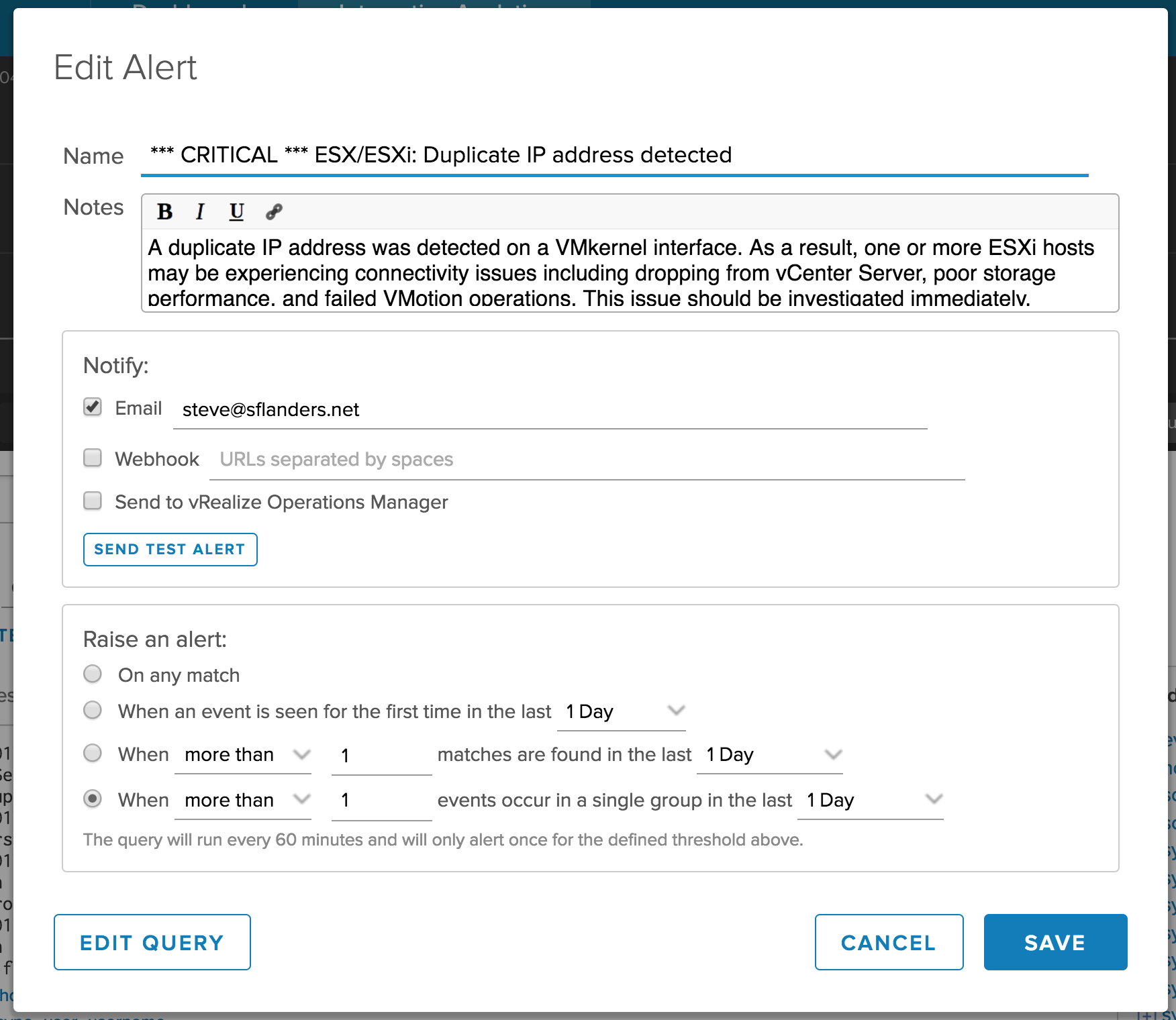Screen dimensions: 1176x1020
Task: Select the matches found radio option
Action: click(x=93, y=753)
